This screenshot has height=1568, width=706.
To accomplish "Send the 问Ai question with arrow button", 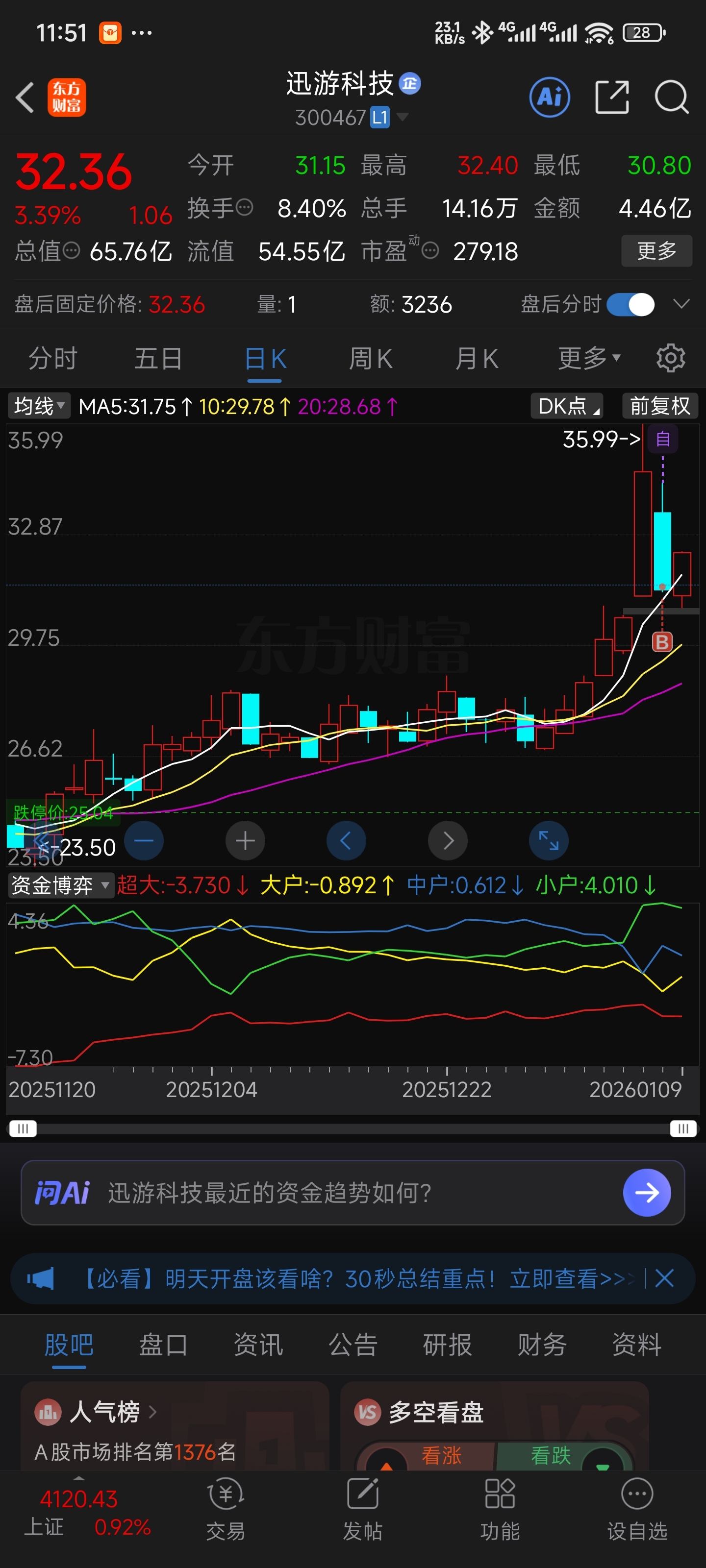I will (646, 1193).
